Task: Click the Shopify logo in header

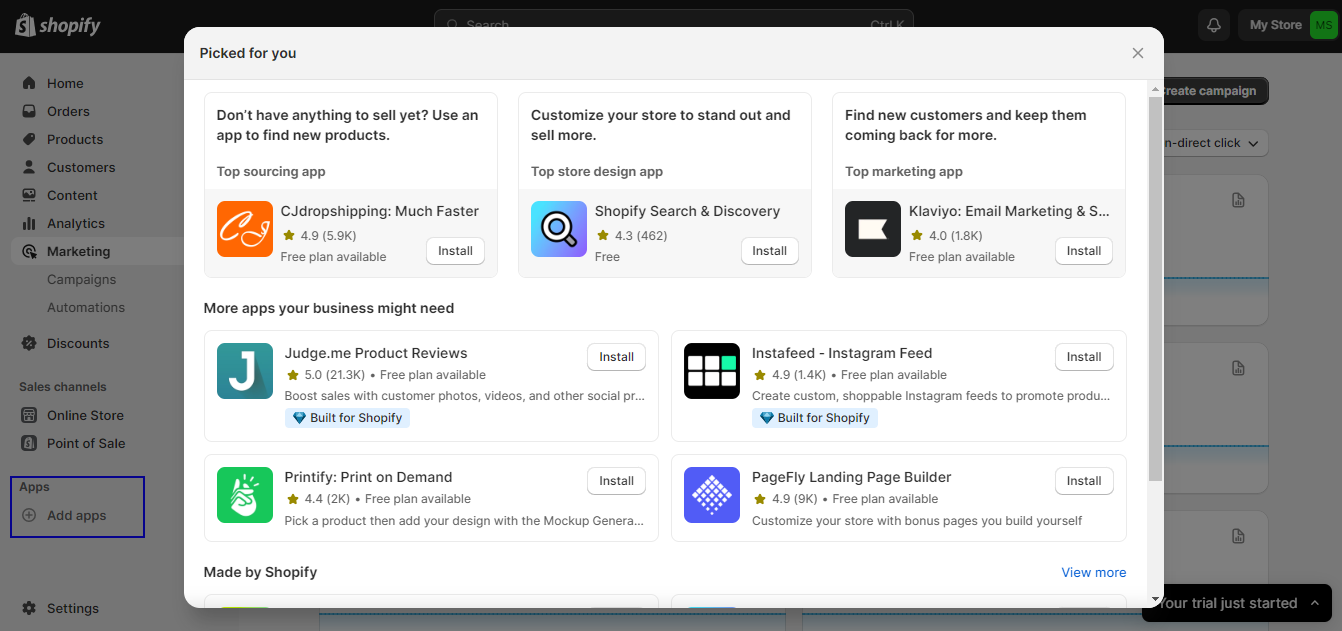Action: click(58, 25)
